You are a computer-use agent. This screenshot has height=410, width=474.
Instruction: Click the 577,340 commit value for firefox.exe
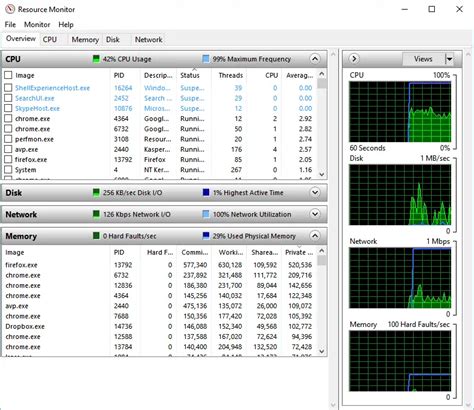point(195,265)
